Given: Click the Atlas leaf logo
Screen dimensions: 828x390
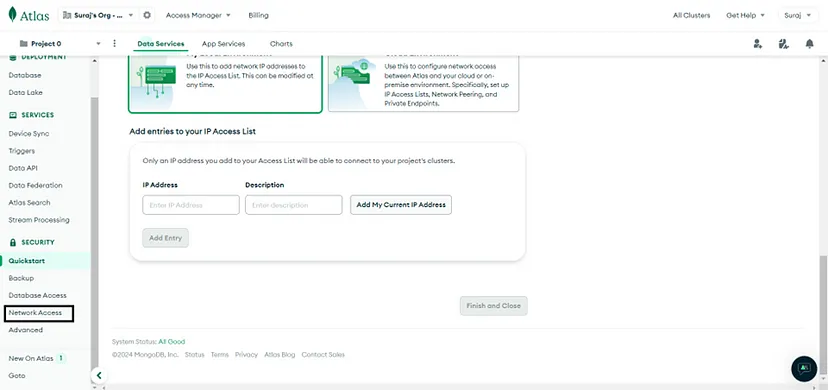Looking at the screenshot, I should (13, 15).
